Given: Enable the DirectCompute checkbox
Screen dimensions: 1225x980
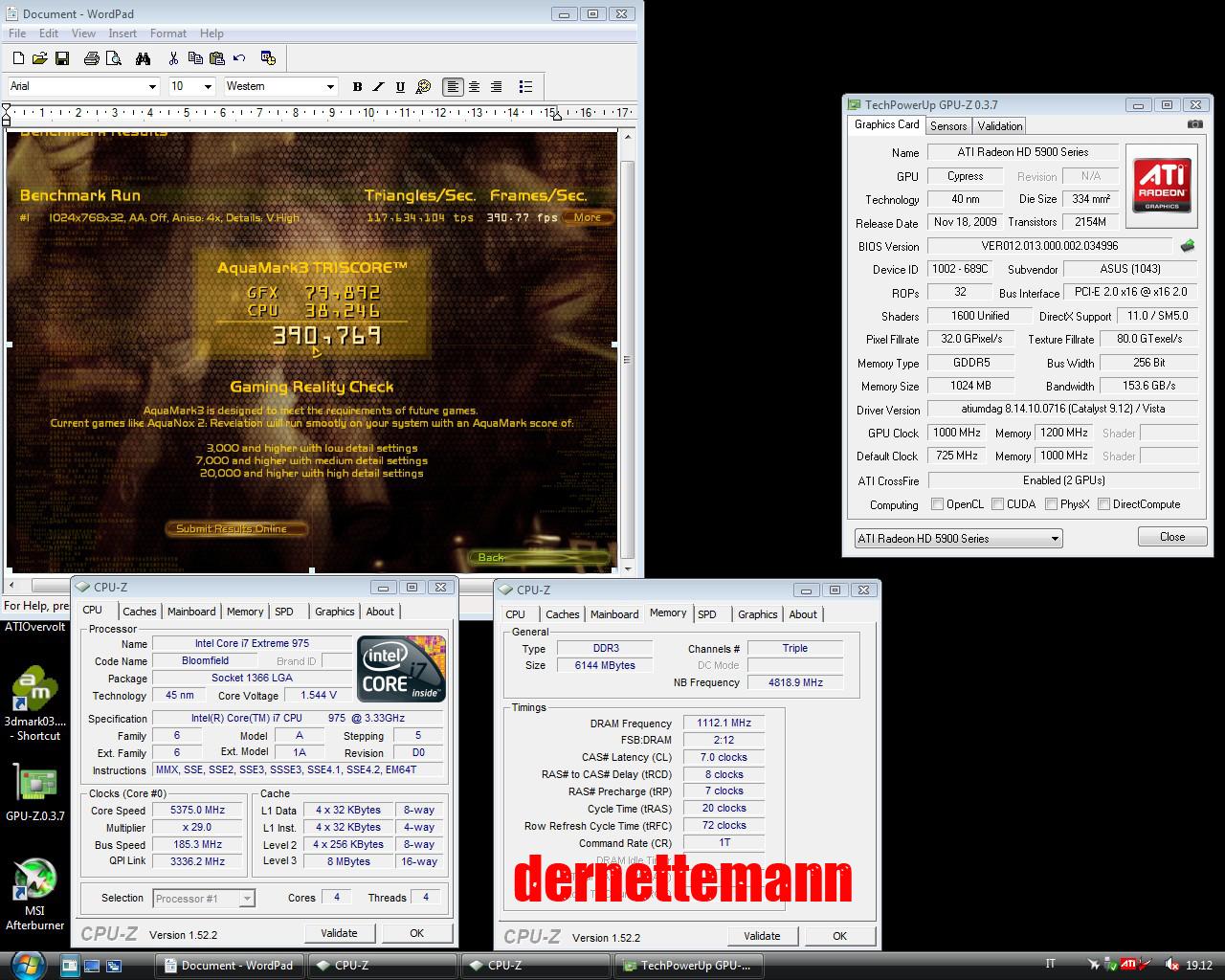Looking at the screenshot, I should (1103, 504).
